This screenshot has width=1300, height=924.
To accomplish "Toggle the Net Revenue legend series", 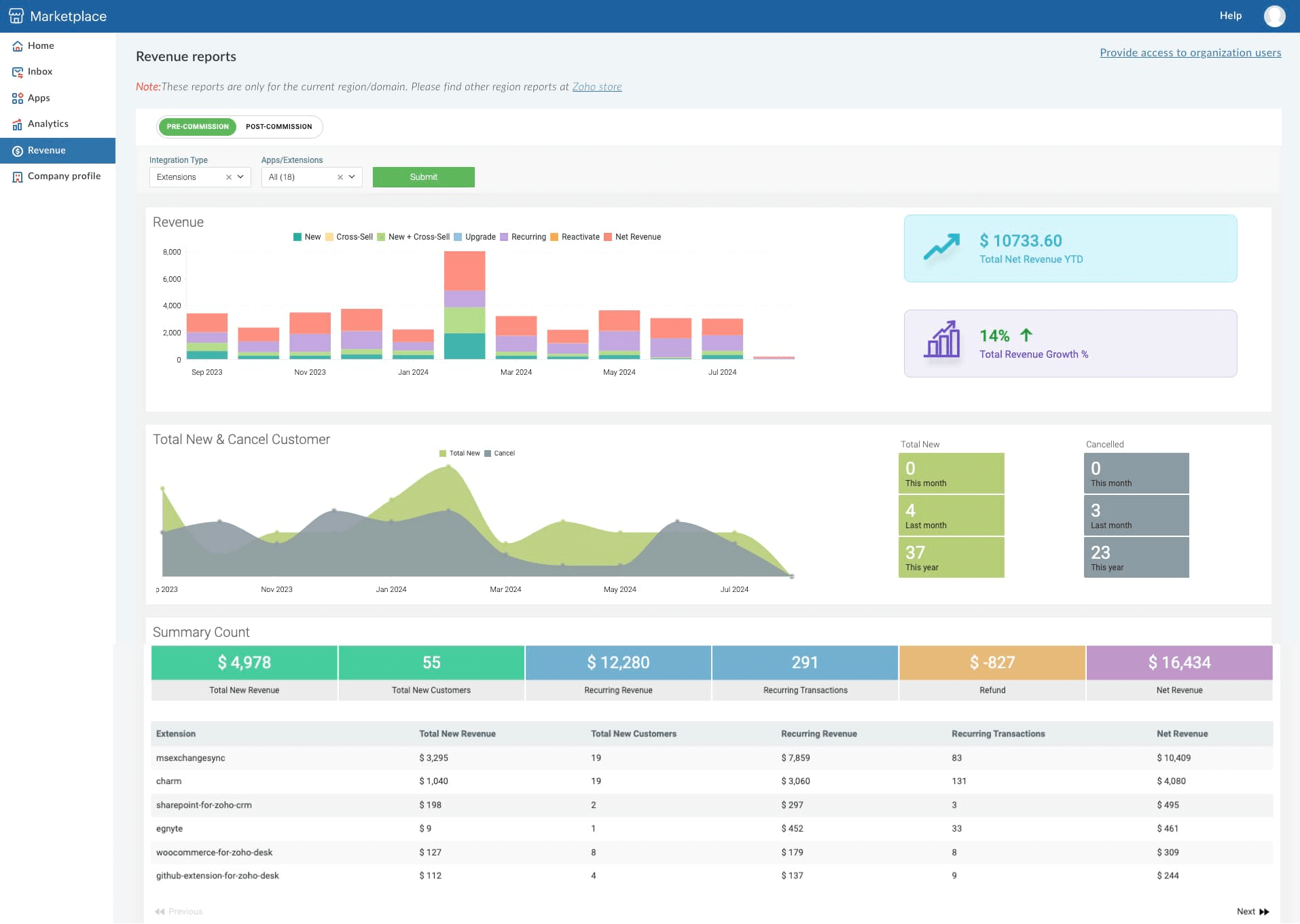I will pyautogui.click(x=637, y=237).
